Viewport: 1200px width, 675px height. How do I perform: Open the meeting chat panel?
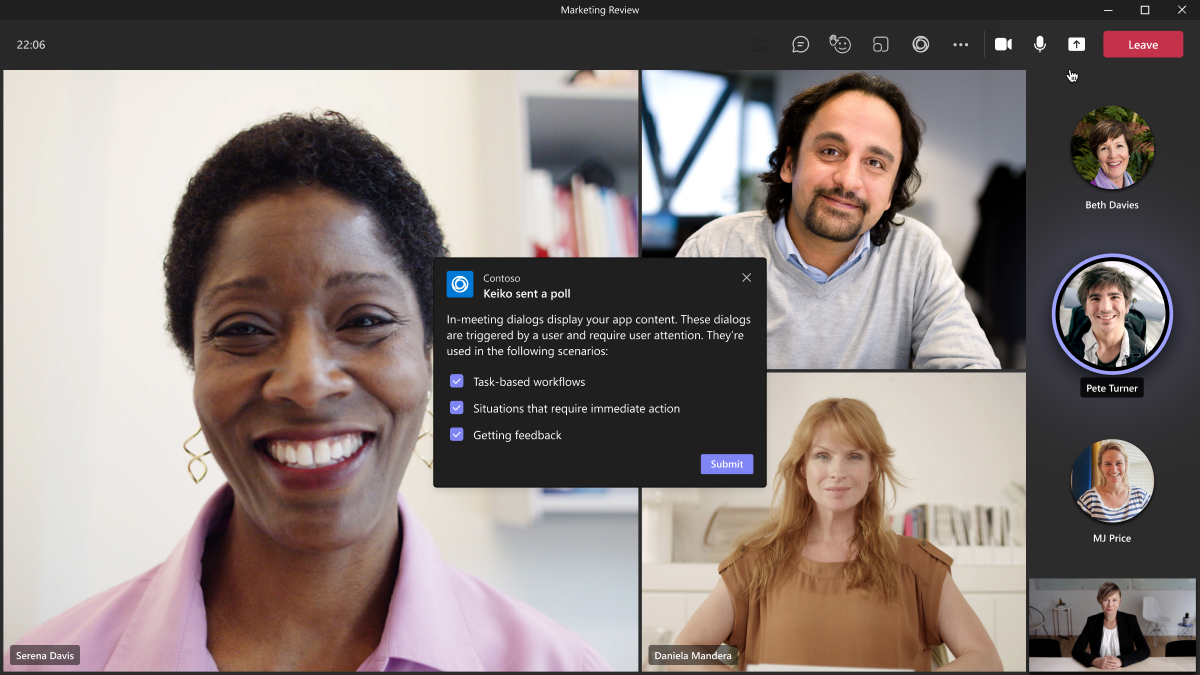(x=800, y=44)
